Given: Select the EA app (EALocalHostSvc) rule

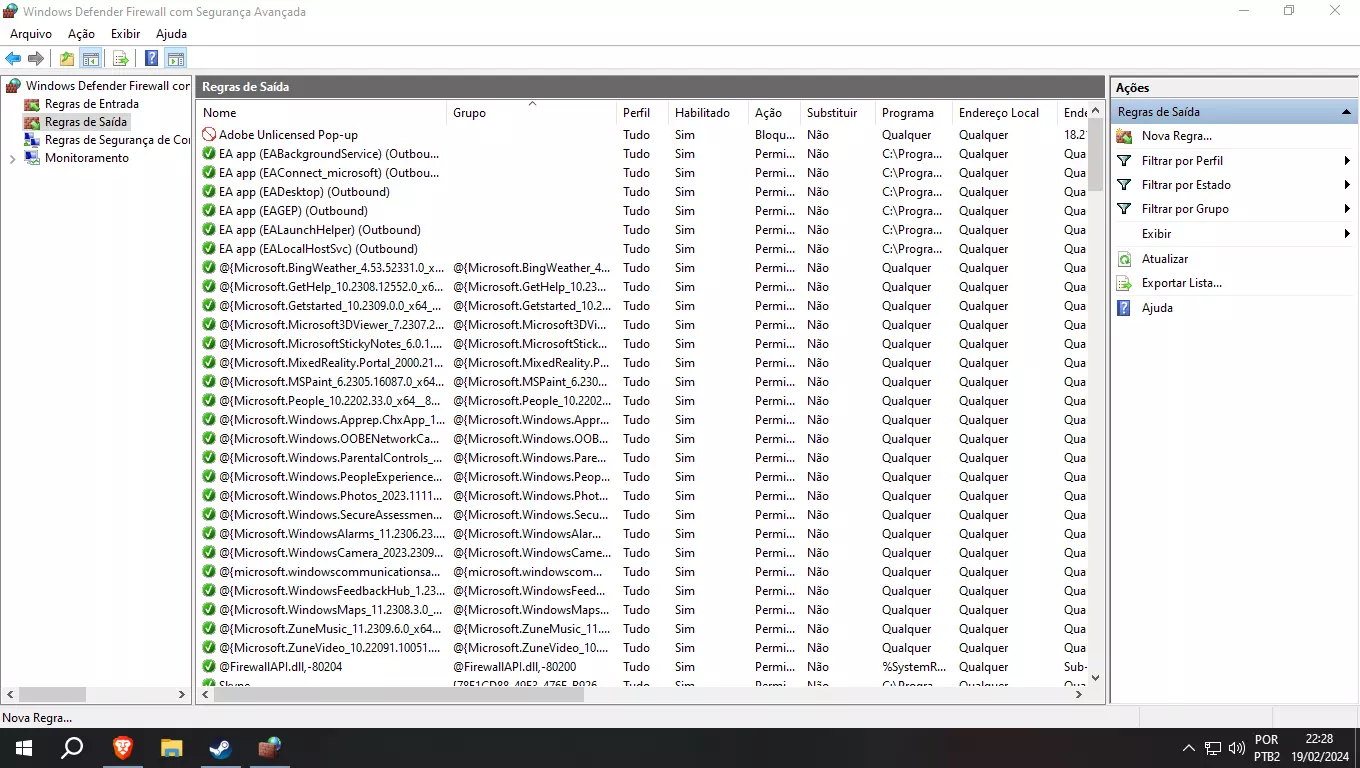Looking at the screenshot, I should [318, 249].
